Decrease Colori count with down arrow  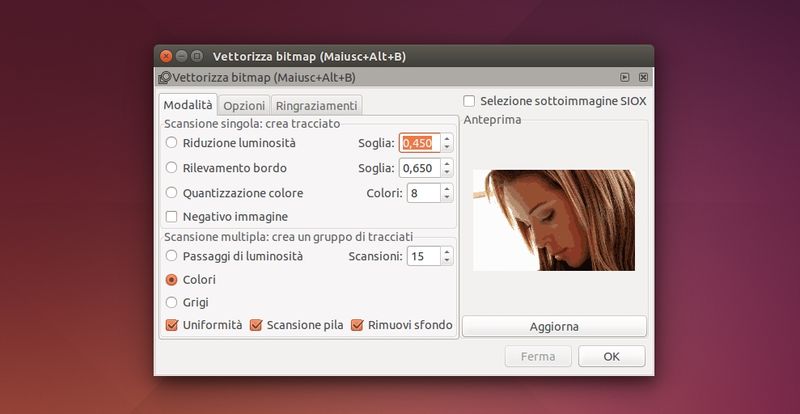[447, 198]
